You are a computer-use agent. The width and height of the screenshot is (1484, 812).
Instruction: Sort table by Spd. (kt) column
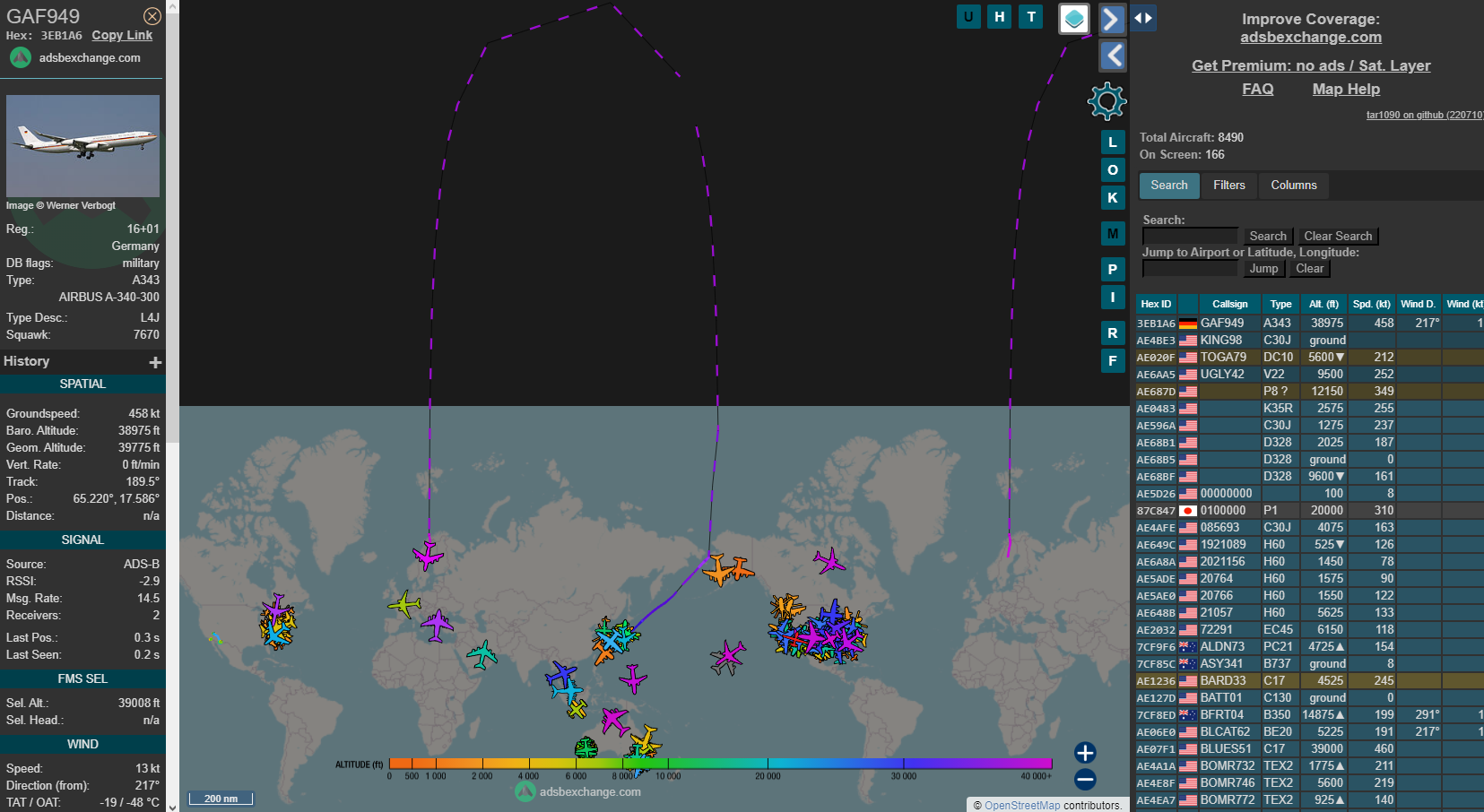click(x=1371, y=304)
